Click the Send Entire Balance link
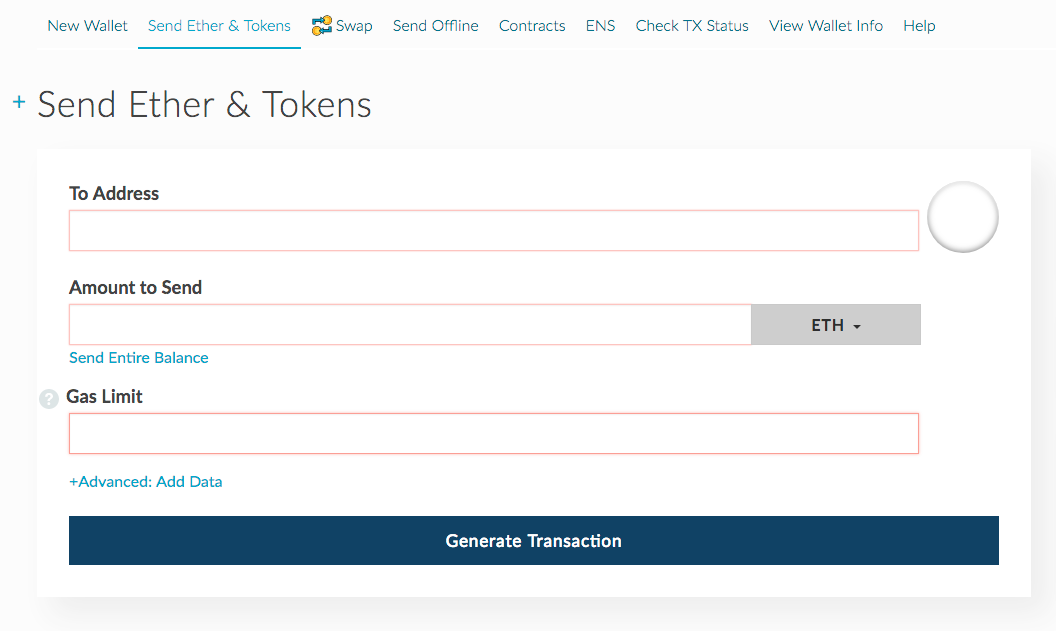Image resolution: width=1056 pixels, height=631 pixels. (x=139, y=358)
